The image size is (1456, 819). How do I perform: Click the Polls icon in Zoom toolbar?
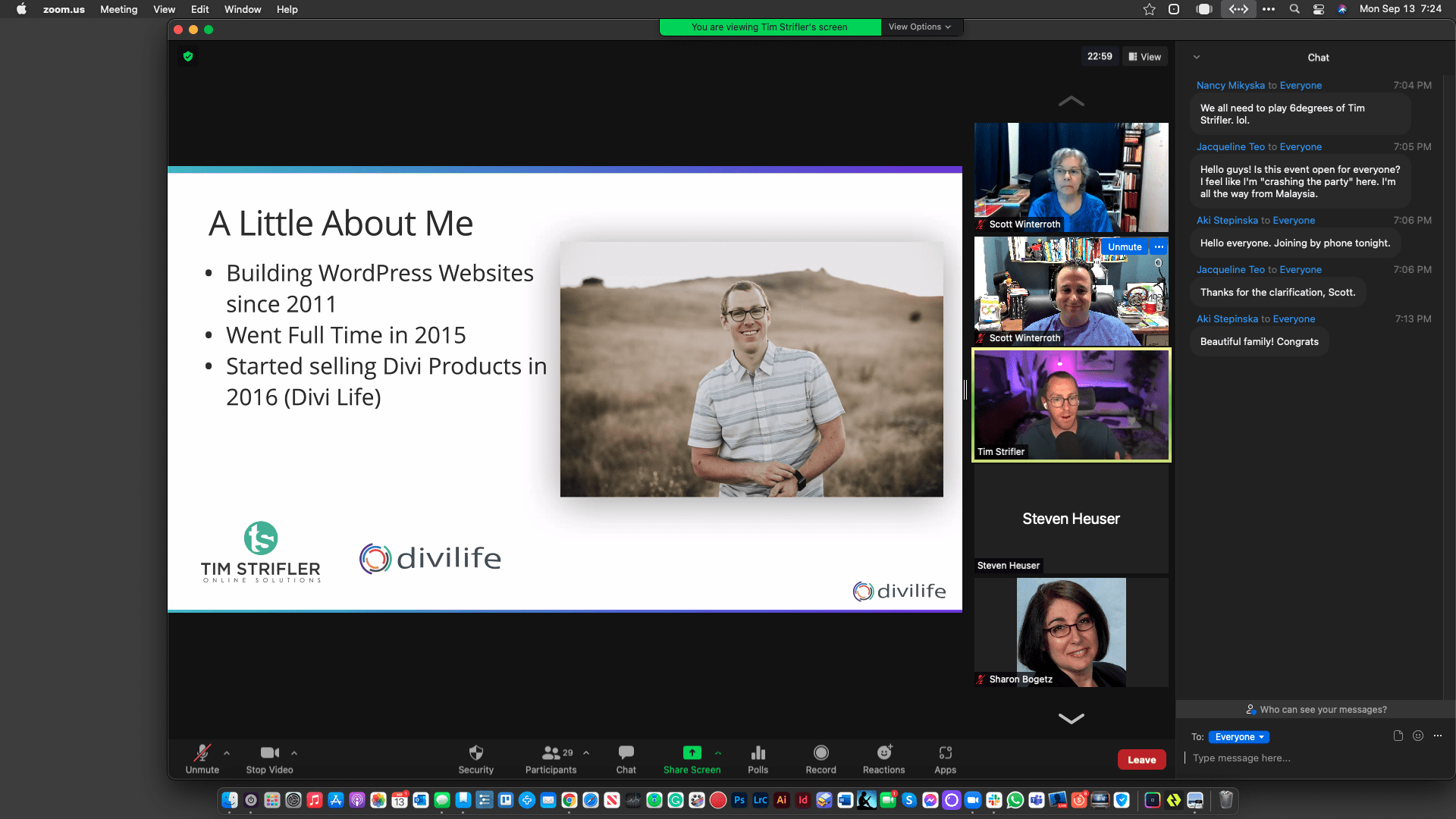pos(758,759)
